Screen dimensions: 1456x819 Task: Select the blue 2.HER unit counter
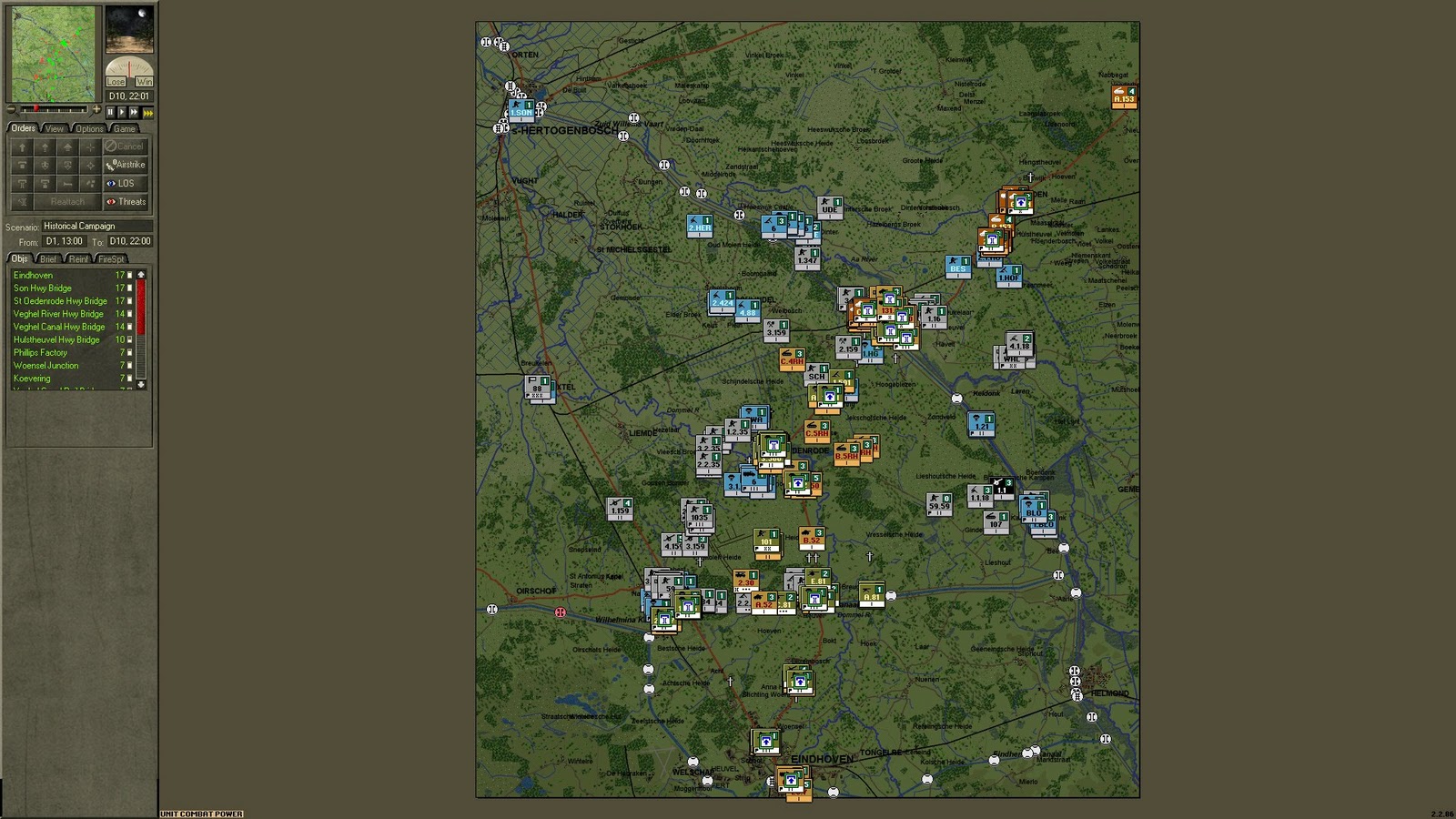click(699, 225)
